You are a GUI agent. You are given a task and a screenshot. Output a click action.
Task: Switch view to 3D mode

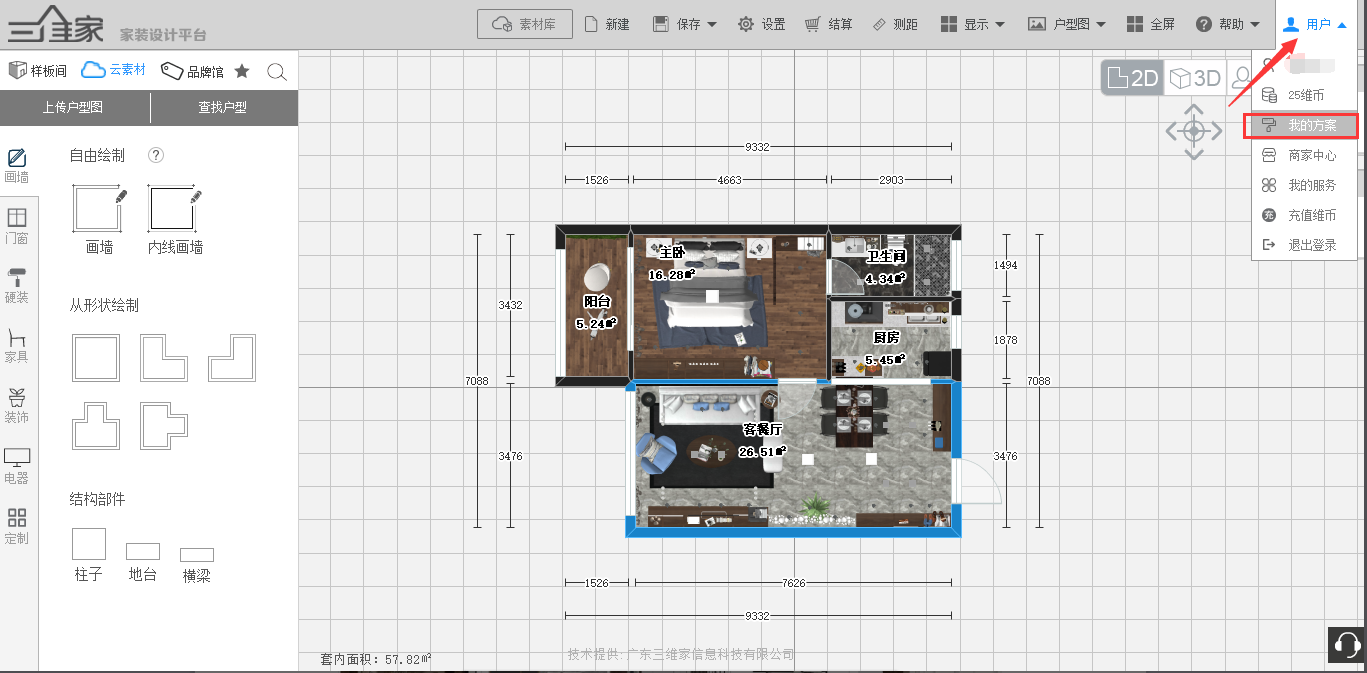1195,78
